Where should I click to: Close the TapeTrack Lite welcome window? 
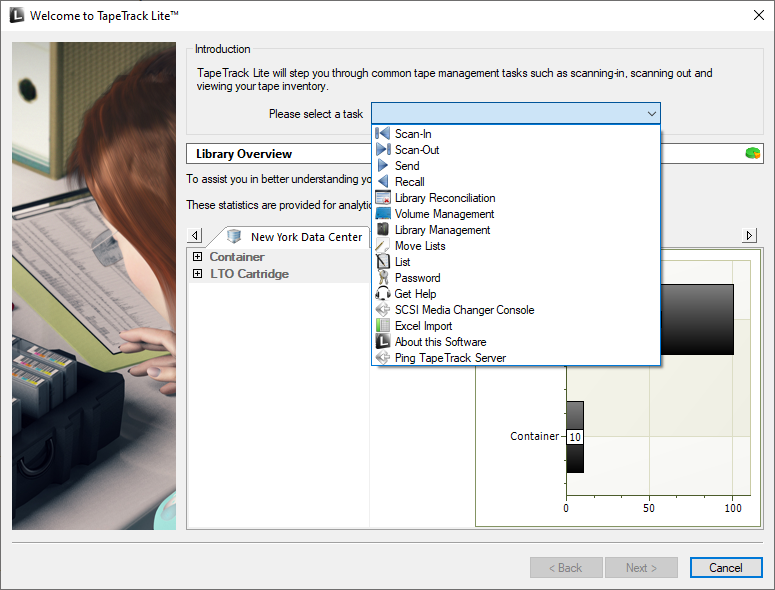(x=759, y=15)
